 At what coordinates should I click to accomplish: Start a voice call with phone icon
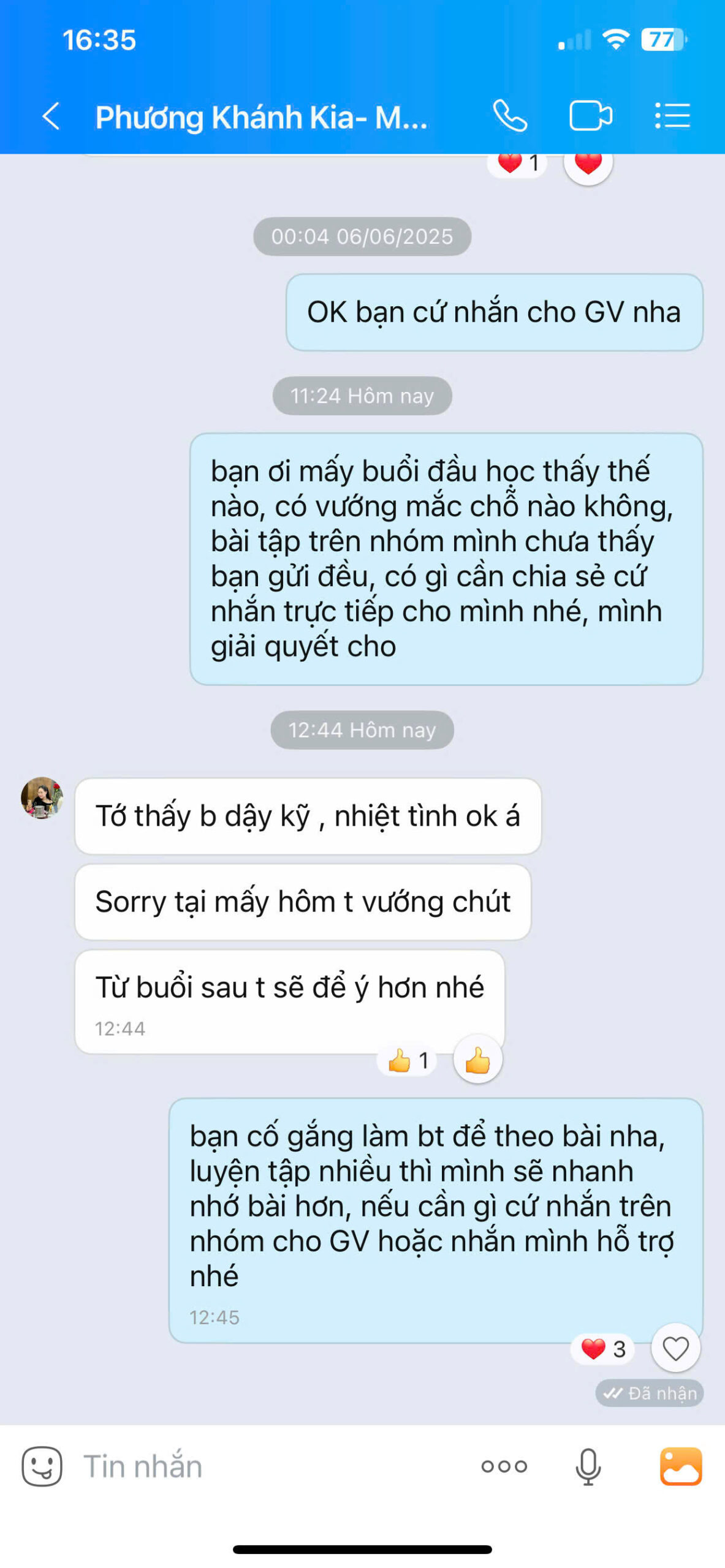tap(510, 116)
